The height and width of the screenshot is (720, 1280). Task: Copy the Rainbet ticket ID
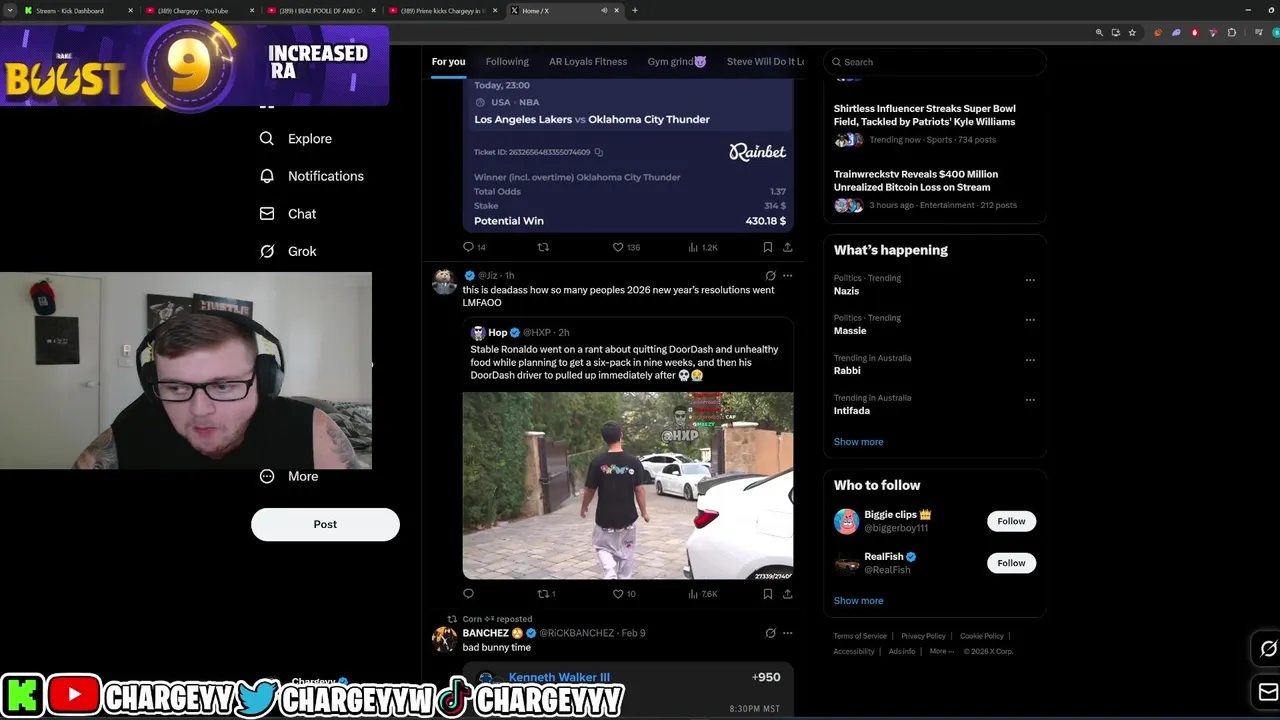pos(599,152)
